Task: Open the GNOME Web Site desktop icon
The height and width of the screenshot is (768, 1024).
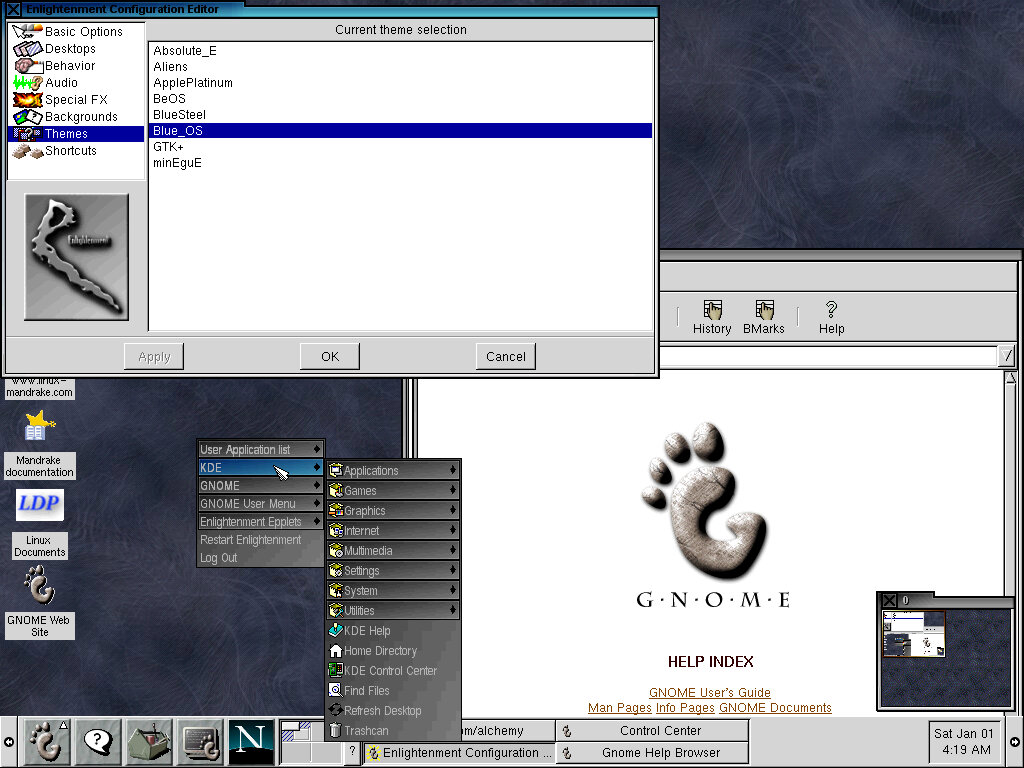Action: (40, 587)
